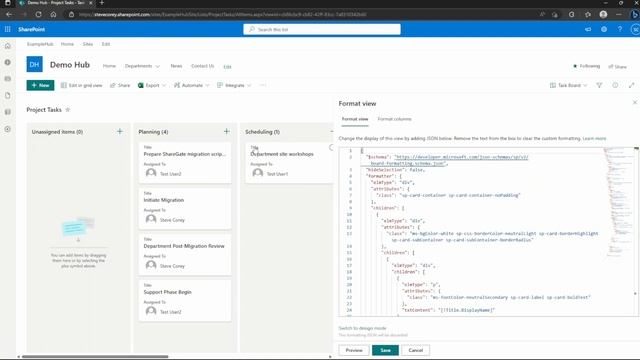
Task: Toggle Following star for Demo Hub
Action: click(575, 66)
